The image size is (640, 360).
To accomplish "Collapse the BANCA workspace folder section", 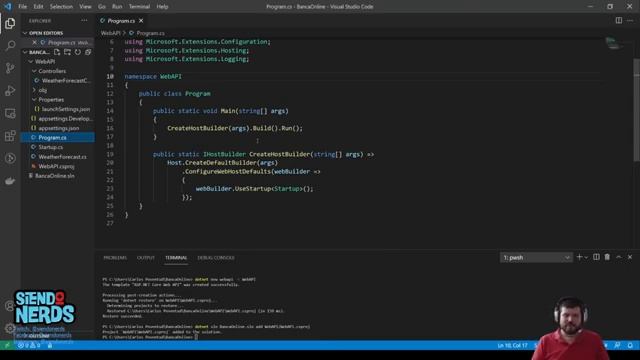I will [x=26, y=52].
